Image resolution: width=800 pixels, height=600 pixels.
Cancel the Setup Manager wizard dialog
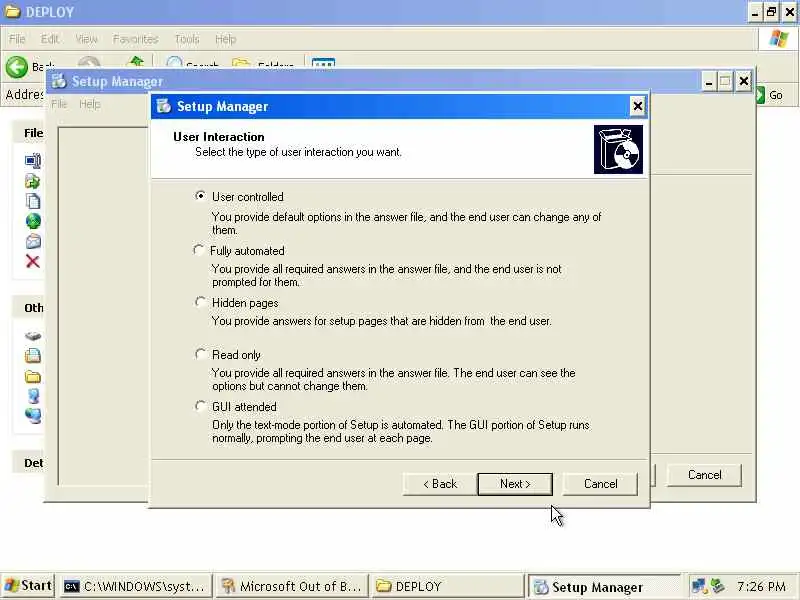click(600, 484)
